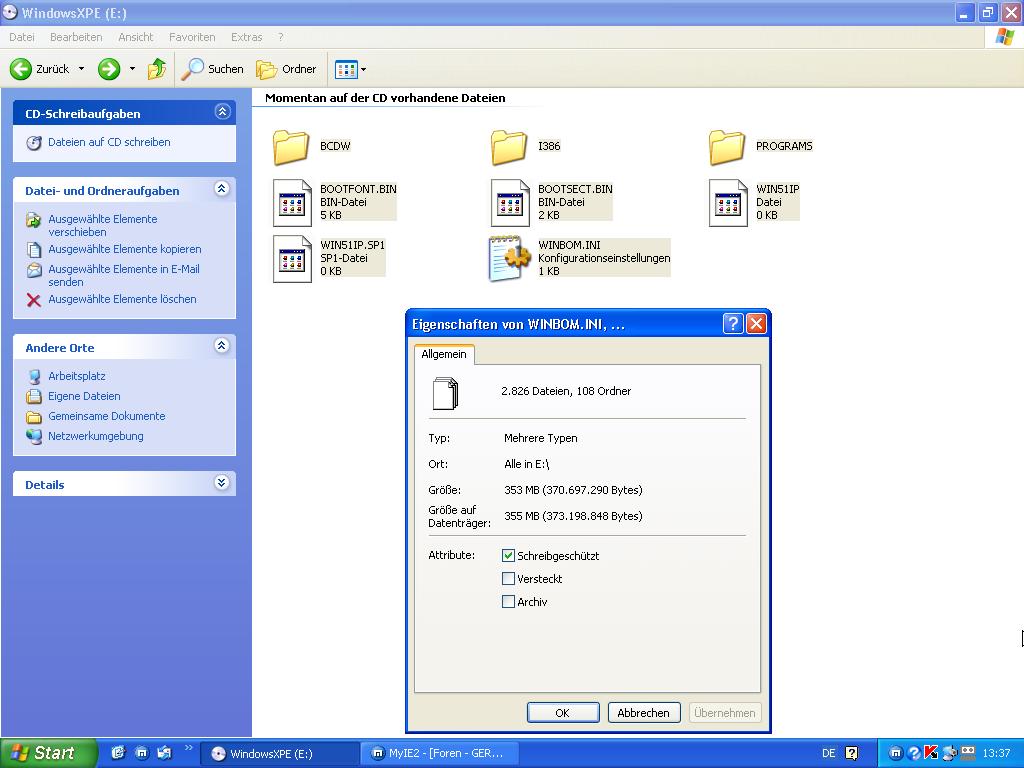The width and height of the screenshot is (1024, 768).
Task: Confirm the dialog with OK
Action: tap(563, 712)
